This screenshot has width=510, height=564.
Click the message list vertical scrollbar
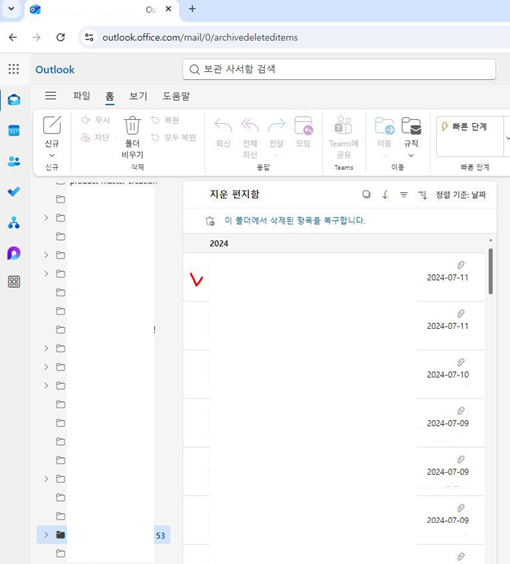click(491, 271)
